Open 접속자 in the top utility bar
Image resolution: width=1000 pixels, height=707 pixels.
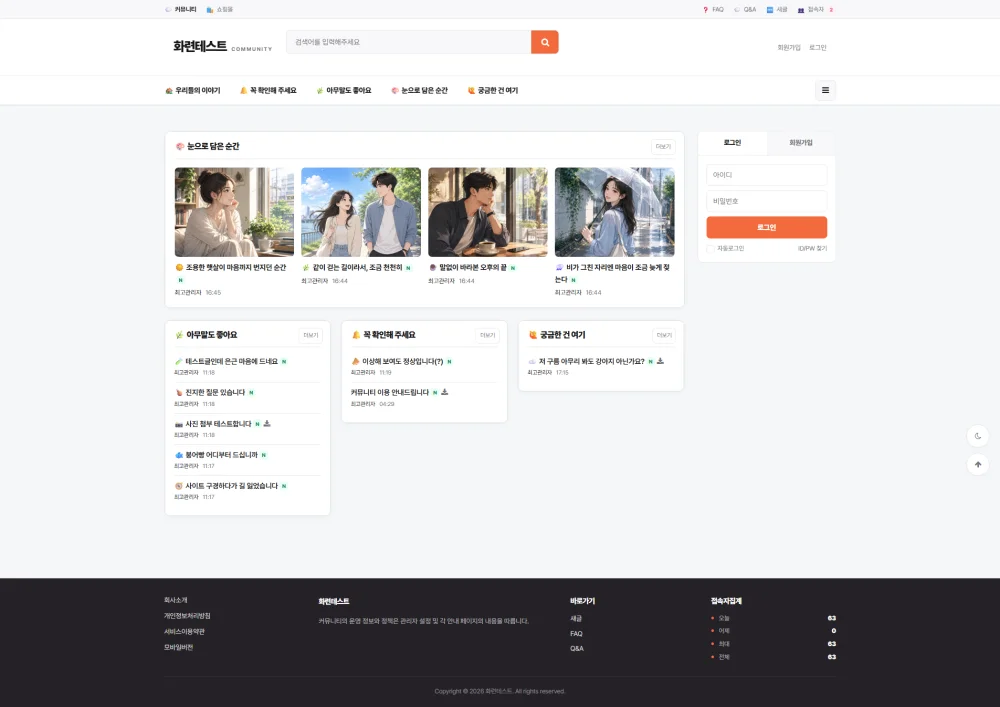pyautogui.click(x=816, y=10)
